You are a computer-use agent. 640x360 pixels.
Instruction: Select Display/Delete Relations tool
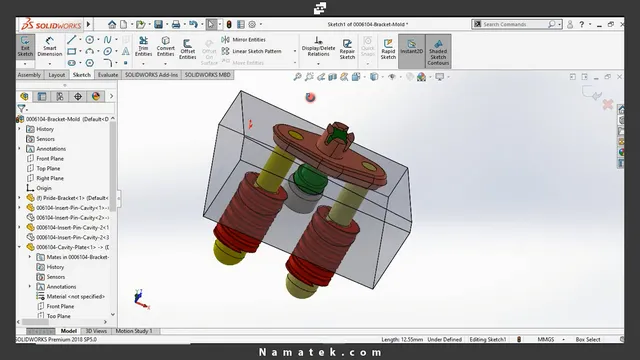pos(318,47)
